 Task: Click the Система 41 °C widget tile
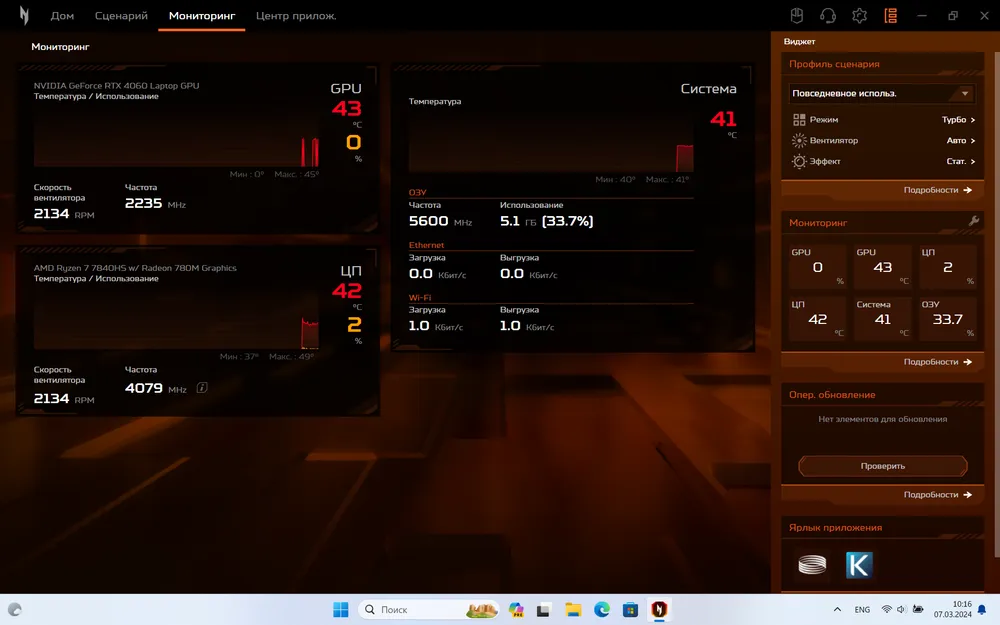tap(882, 318)
